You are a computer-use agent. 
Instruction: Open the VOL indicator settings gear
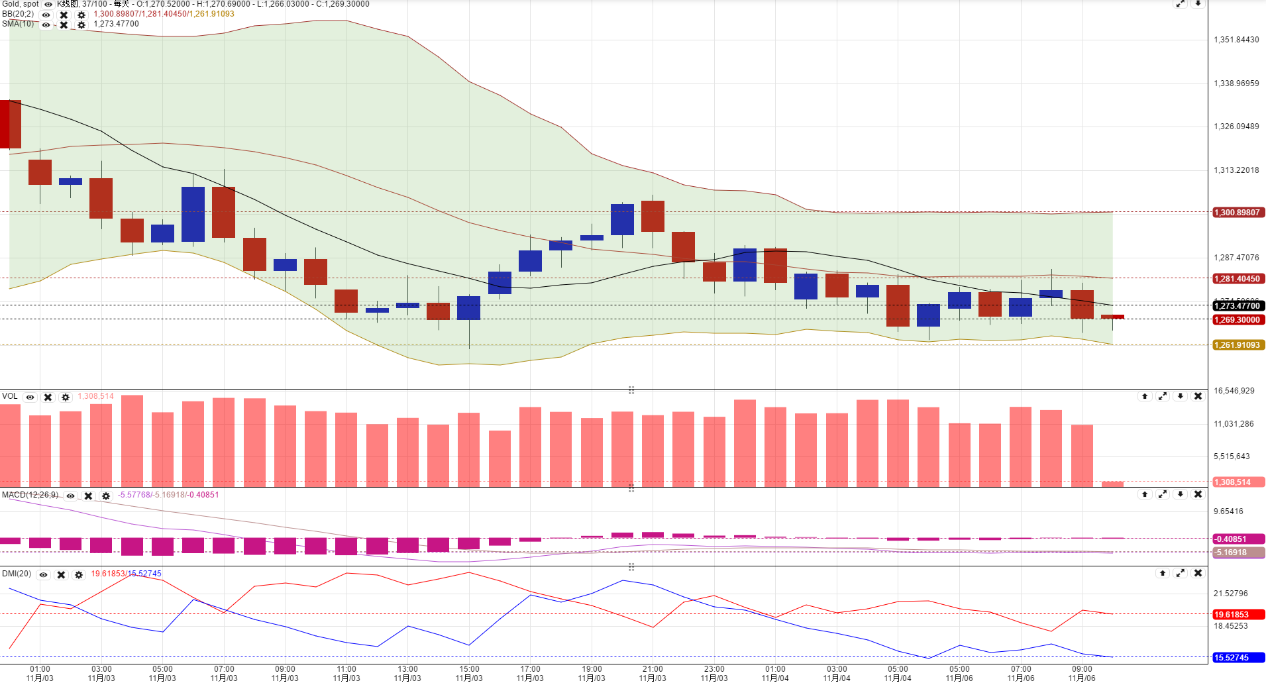tap(66, 397)
